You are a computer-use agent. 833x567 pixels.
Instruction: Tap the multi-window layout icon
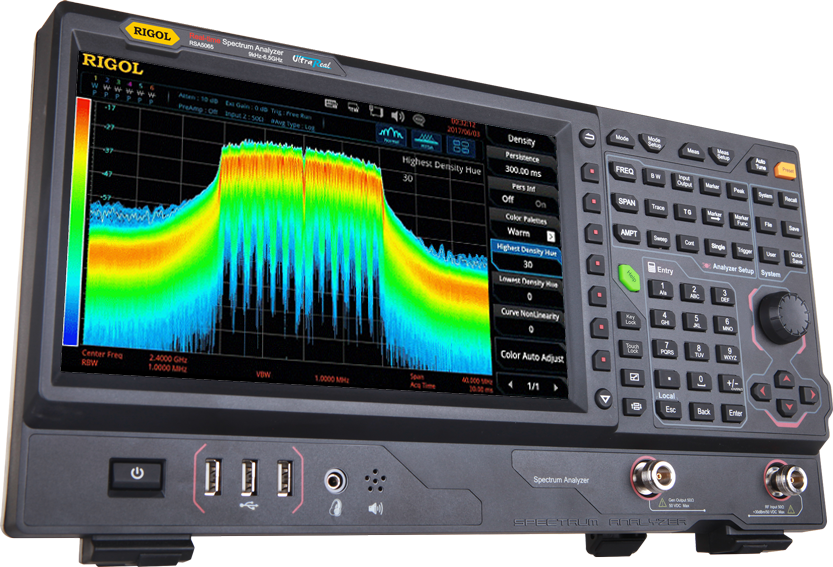point(461,146)
